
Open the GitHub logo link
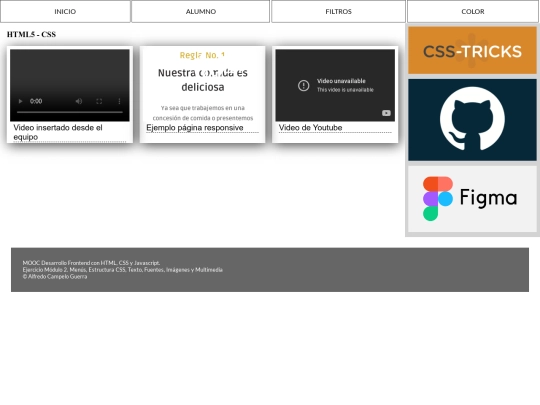point(472,120)
